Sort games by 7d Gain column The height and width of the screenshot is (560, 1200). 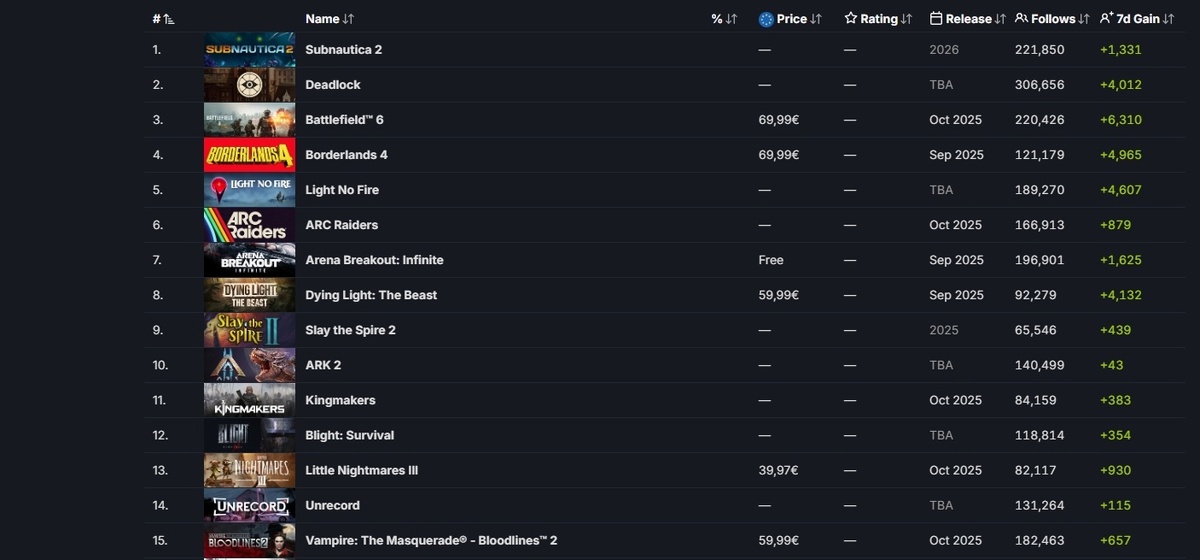click(x=1136, y=19)
